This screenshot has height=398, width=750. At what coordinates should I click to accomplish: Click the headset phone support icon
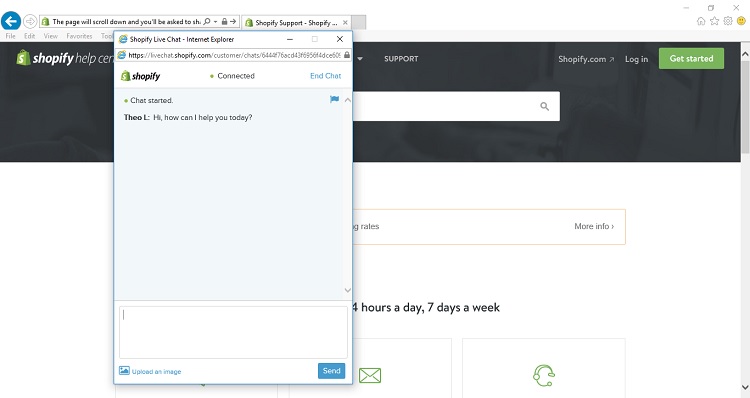point(544,376)
